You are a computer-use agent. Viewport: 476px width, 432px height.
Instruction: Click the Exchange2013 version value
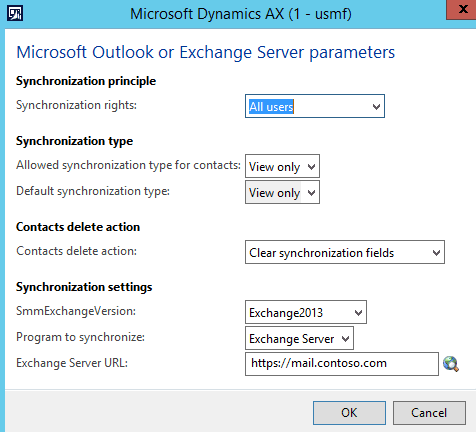coord(286,313)
